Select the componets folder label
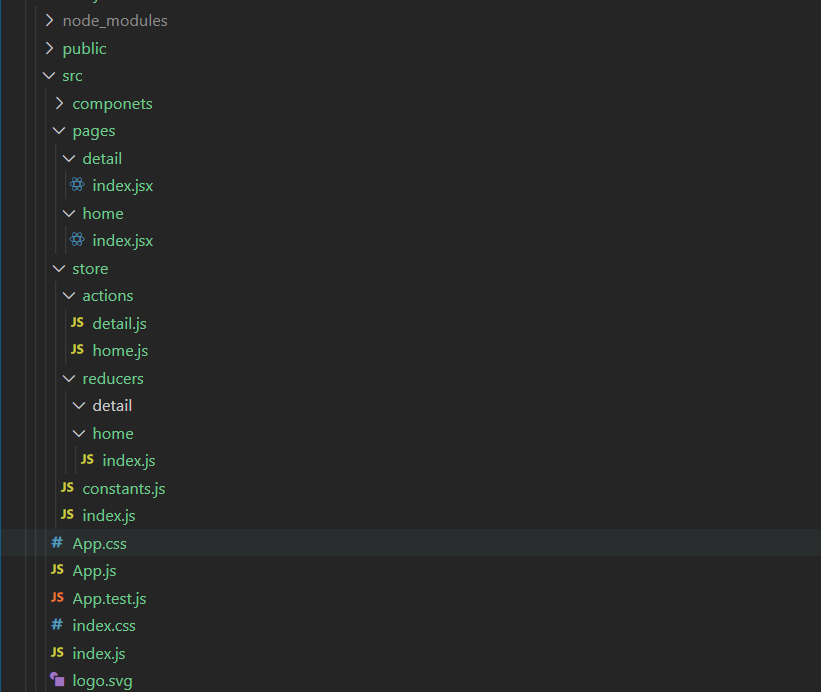 [x=113, y=104]
